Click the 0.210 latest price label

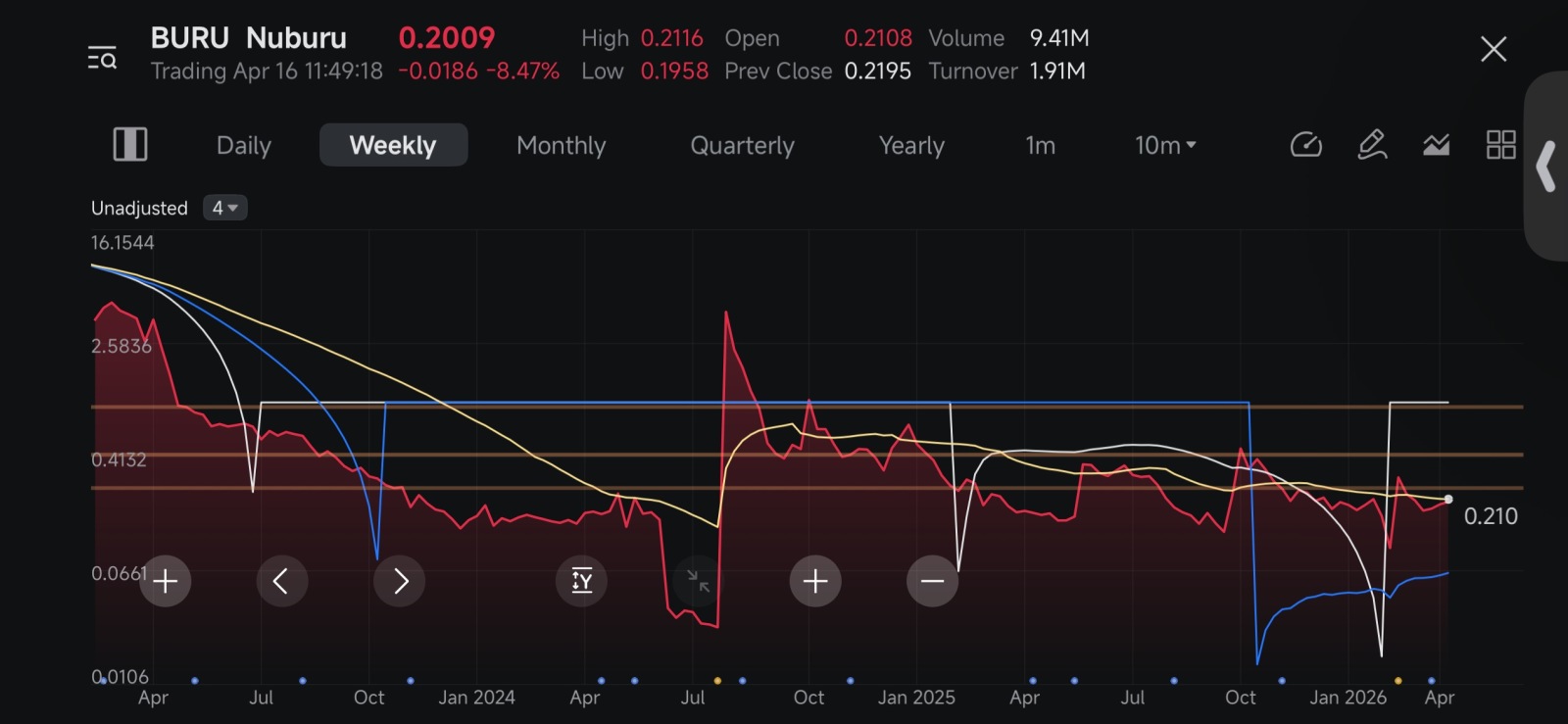click(1491, 516)
